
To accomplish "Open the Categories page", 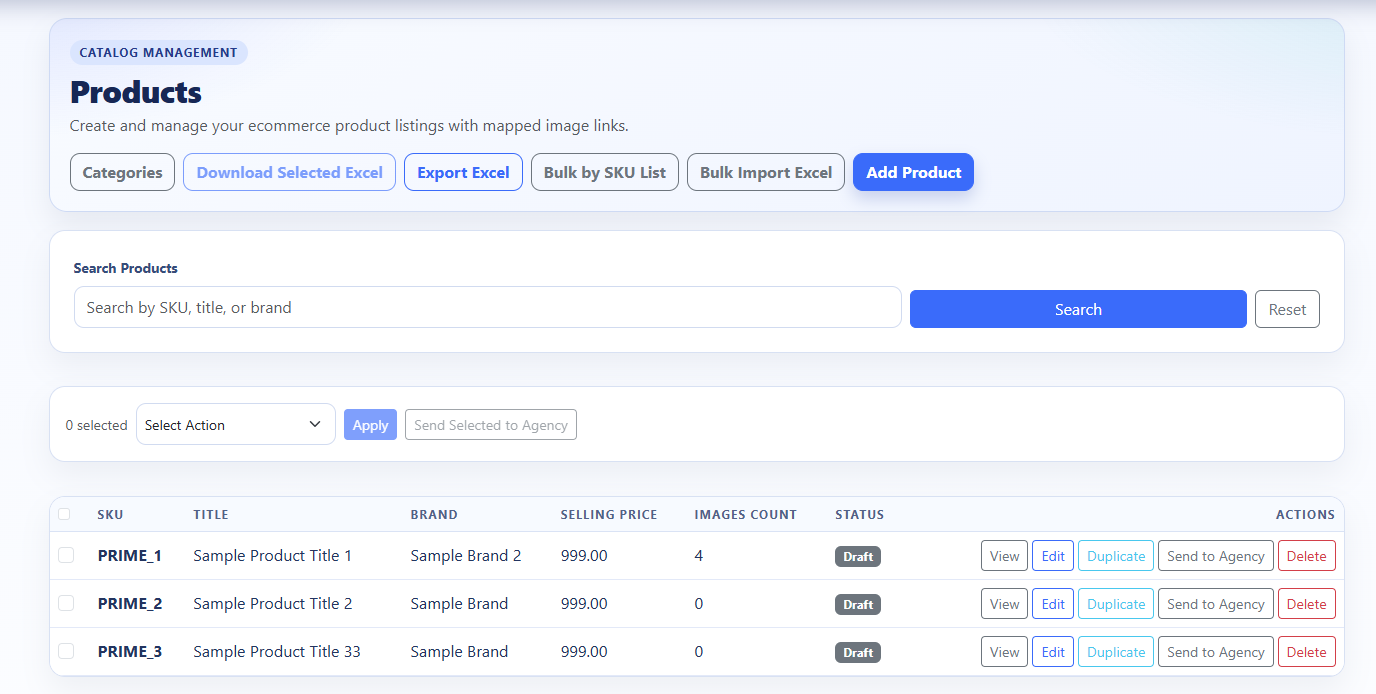I will click(122, 172).
